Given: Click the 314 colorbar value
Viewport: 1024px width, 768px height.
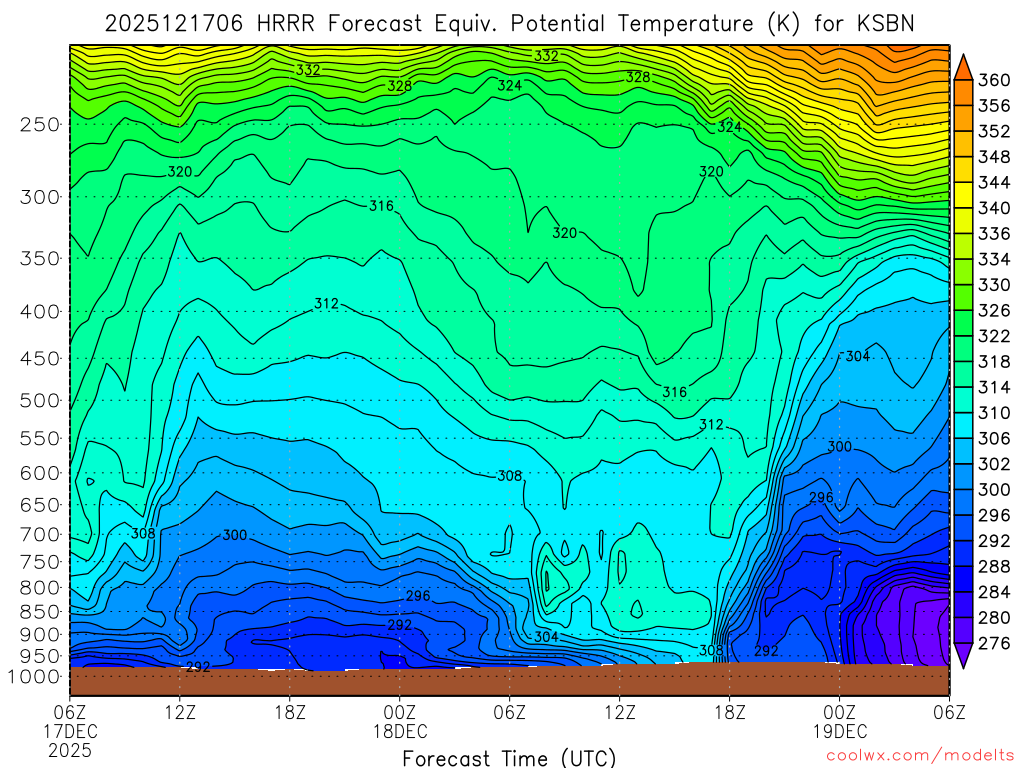Looking at the screenshot, I should click(994, 387).
